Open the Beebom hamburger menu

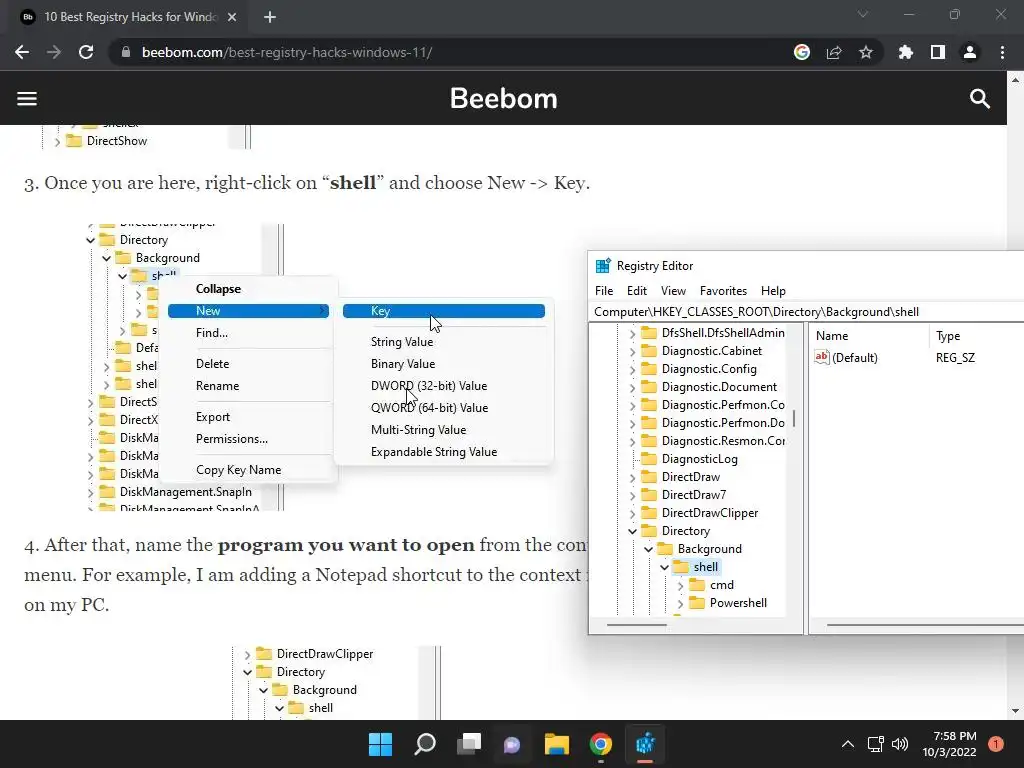pyautogui.click(x=27, y=99)
